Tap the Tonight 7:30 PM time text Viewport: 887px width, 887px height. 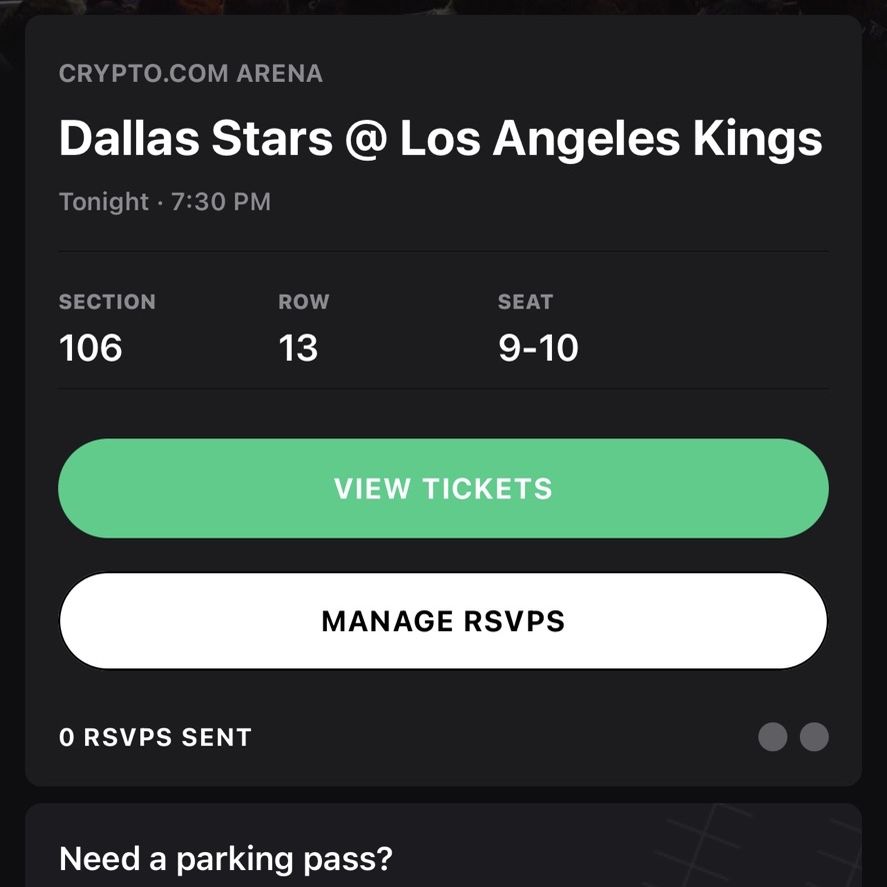tap(165, 201)
